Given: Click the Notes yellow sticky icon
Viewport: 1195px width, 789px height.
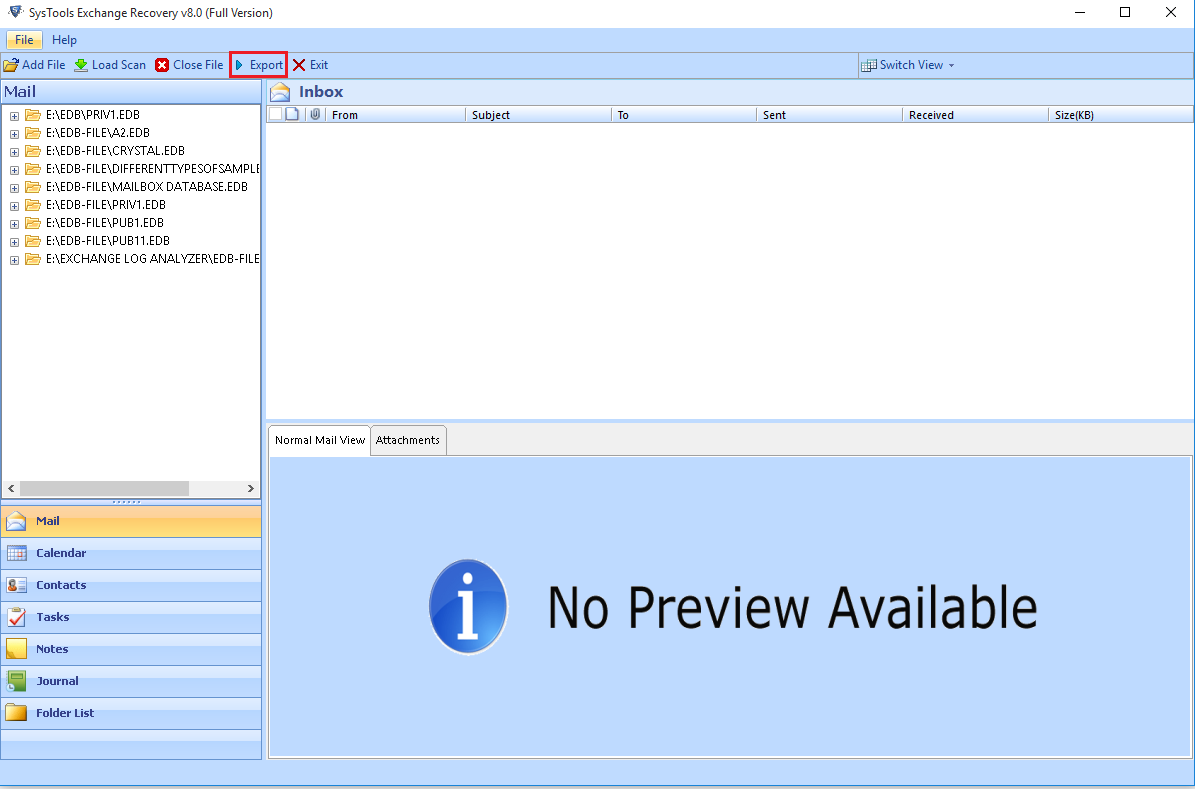Looking at the screenshot, I should [16, 649].
